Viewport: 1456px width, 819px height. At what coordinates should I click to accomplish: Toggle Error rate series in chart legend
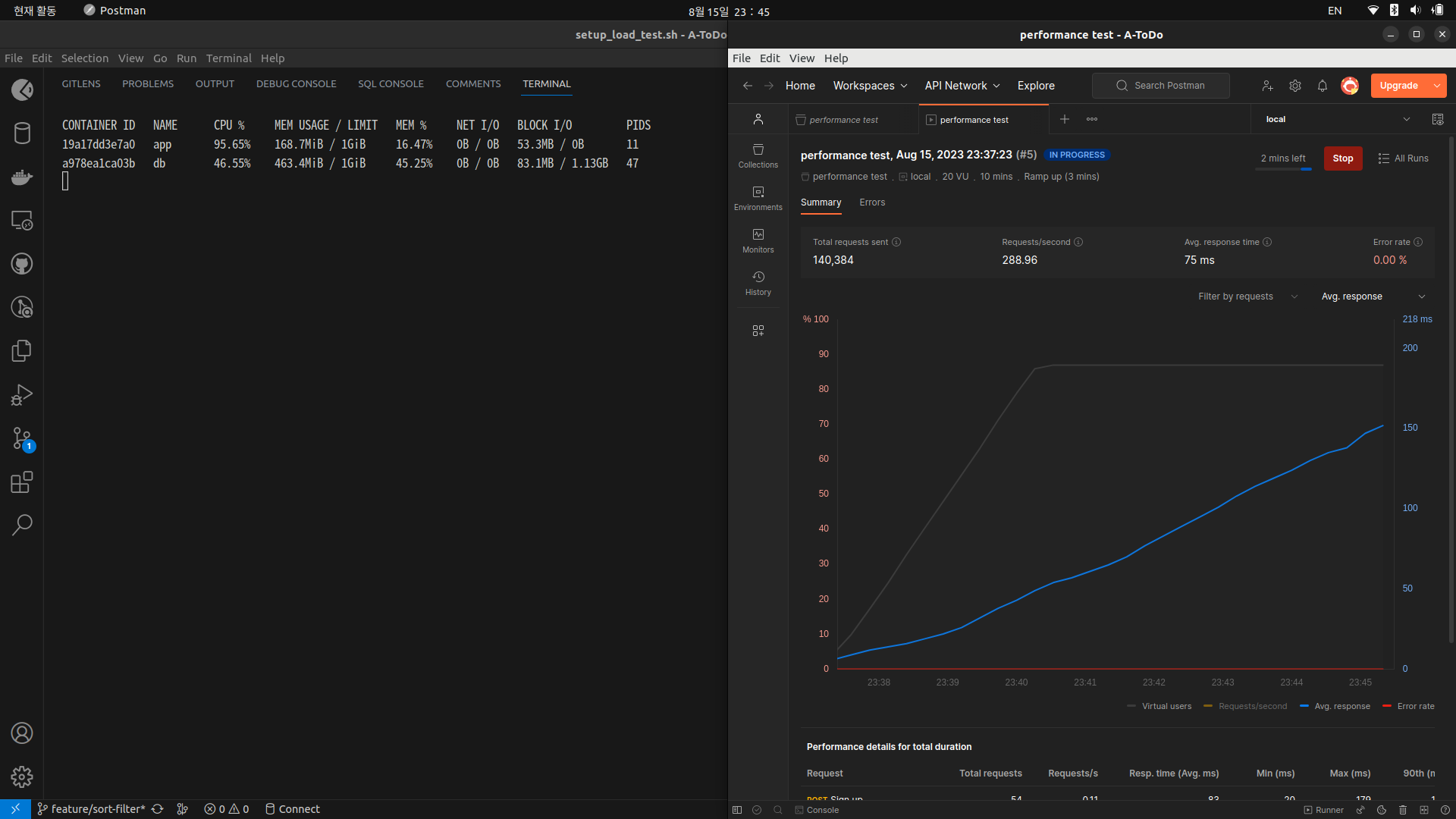1409,706
